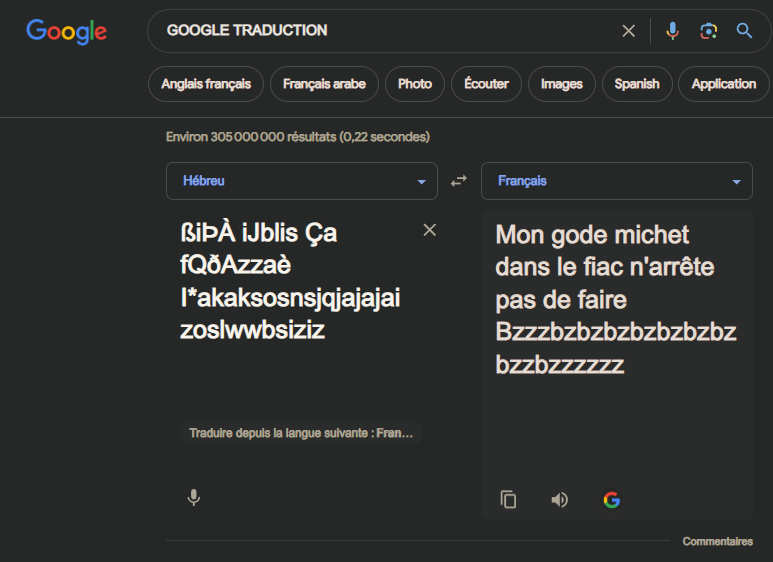Image resolution: width=773 pixels, height=562 pixels.
Task: Start voice search with microphone icon
Action: (672, 31)
